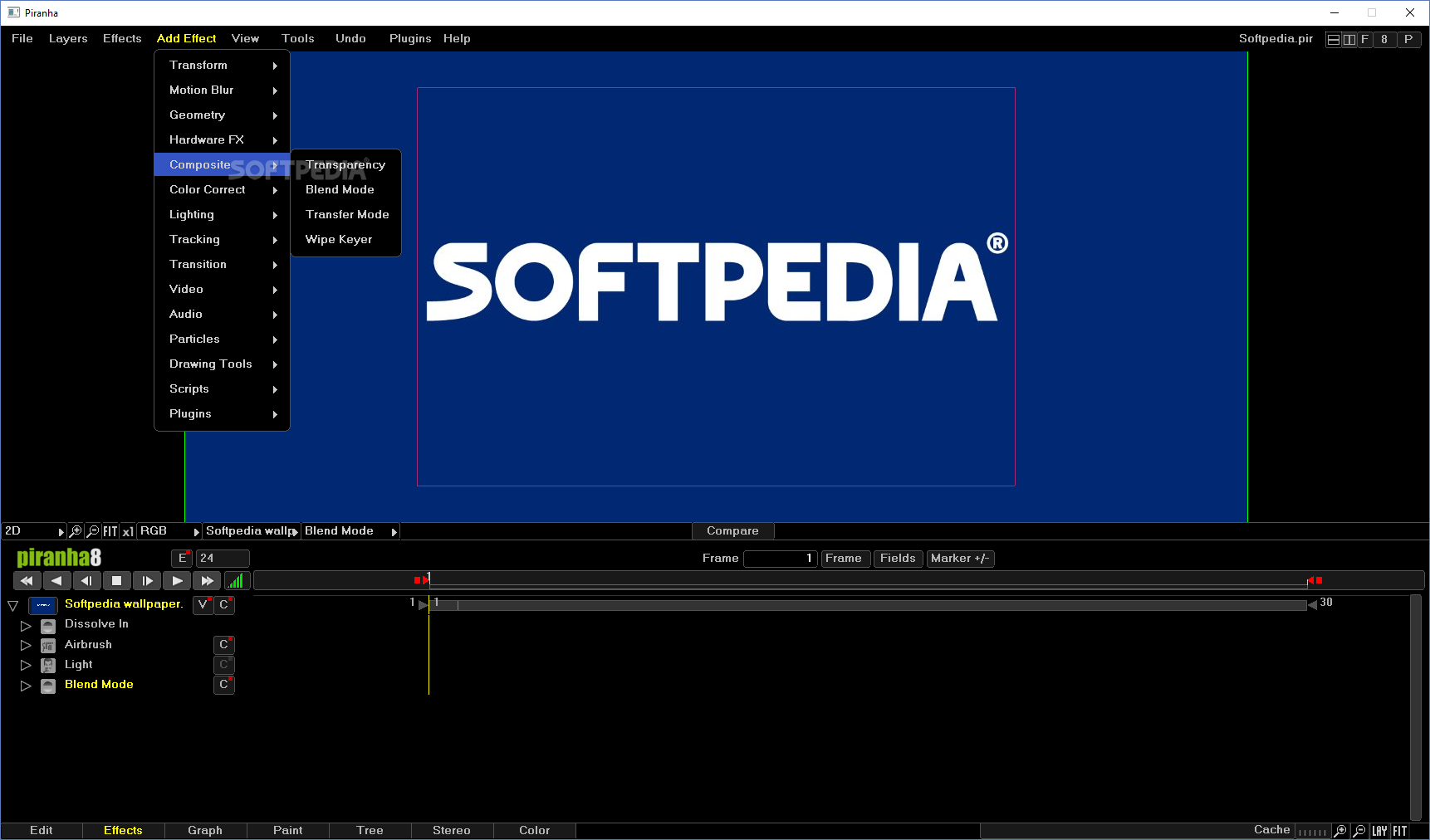Click the P button in top-right toolbar
The image size is (1430, 840).
click(x=1408, y=39)
